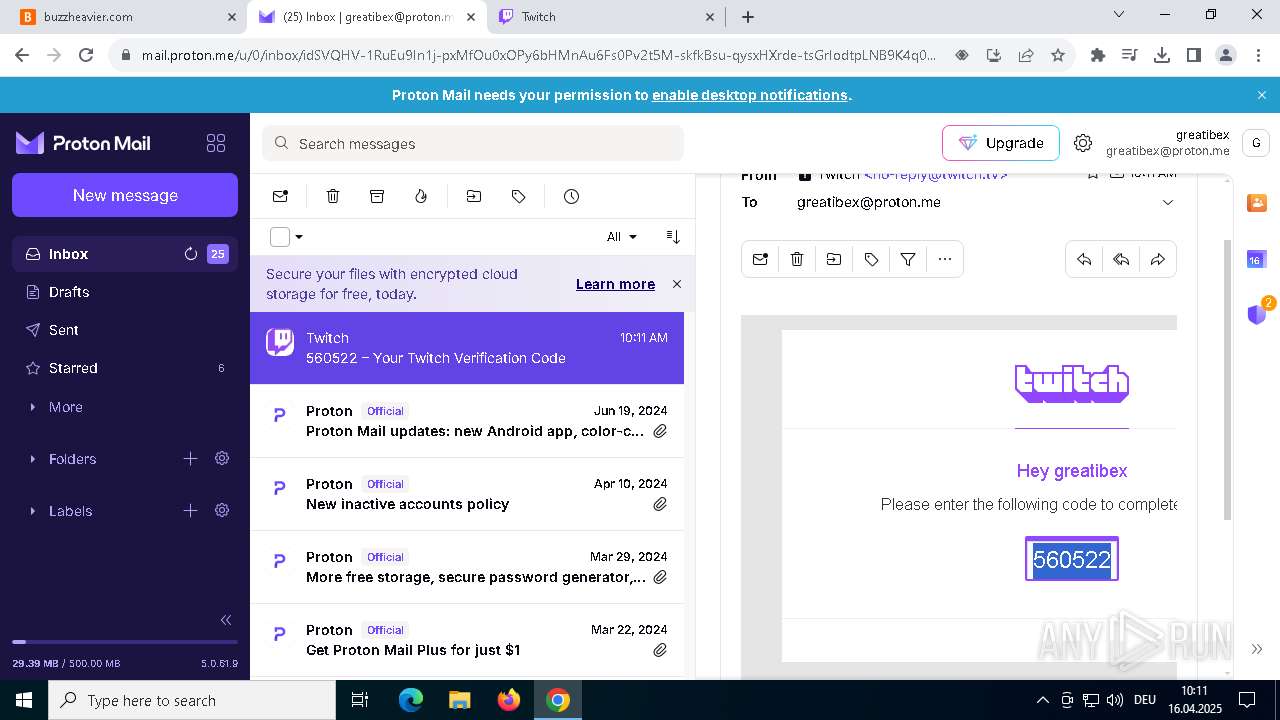Switch to buzzheavier.com browser tab
Screen dimensions: 1280x720
(x=128, y=17)
